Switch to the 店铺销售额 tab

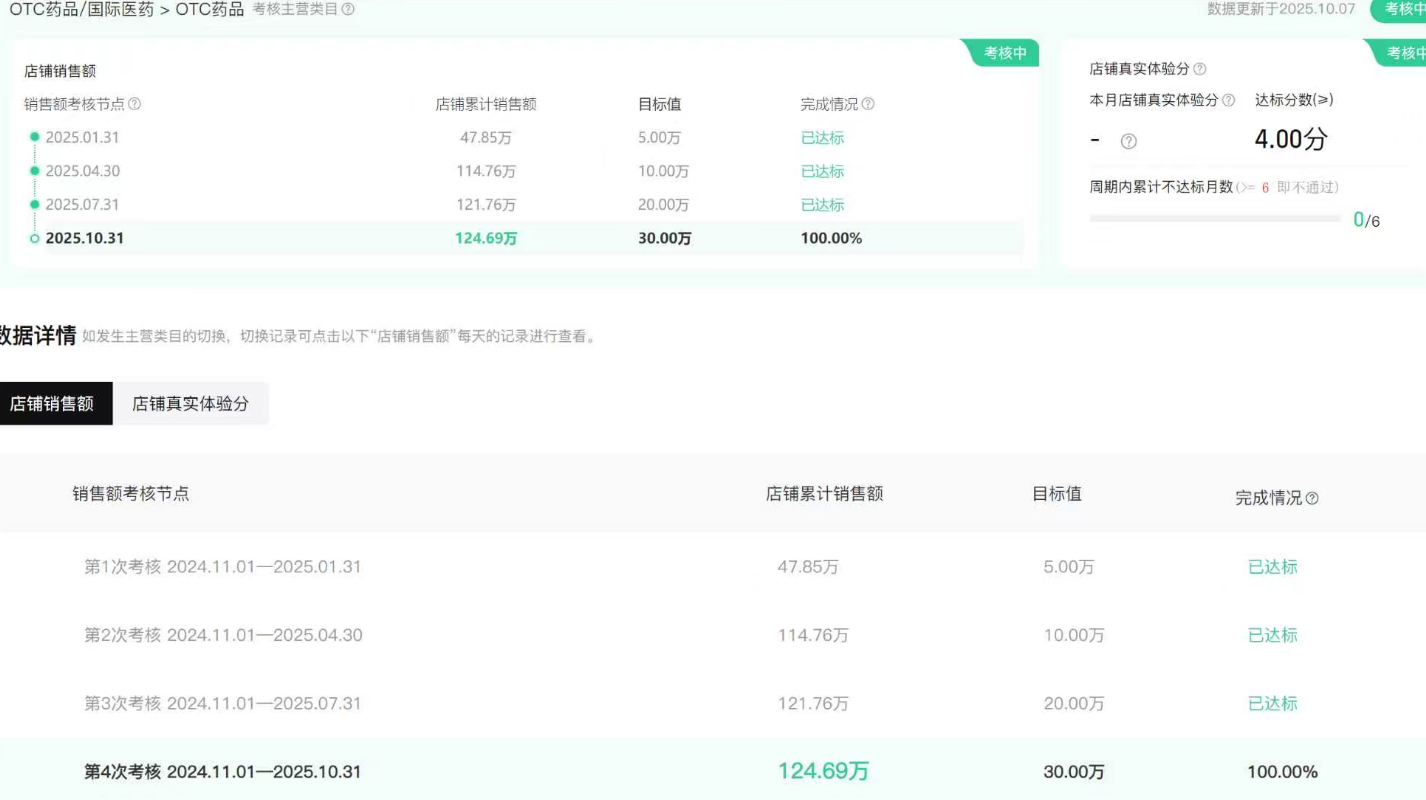[x=52, y=403]
